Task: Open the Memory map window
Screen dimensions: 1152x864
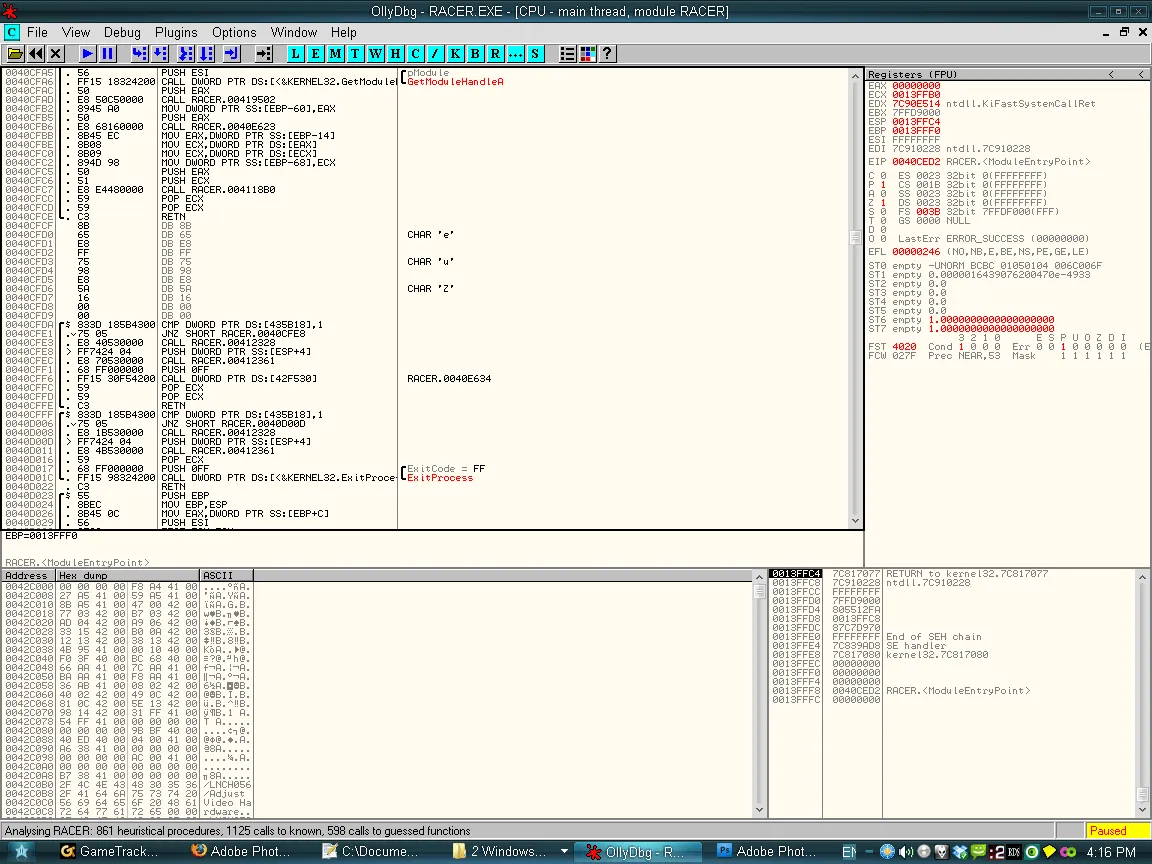Action: [x=336, y=54]
